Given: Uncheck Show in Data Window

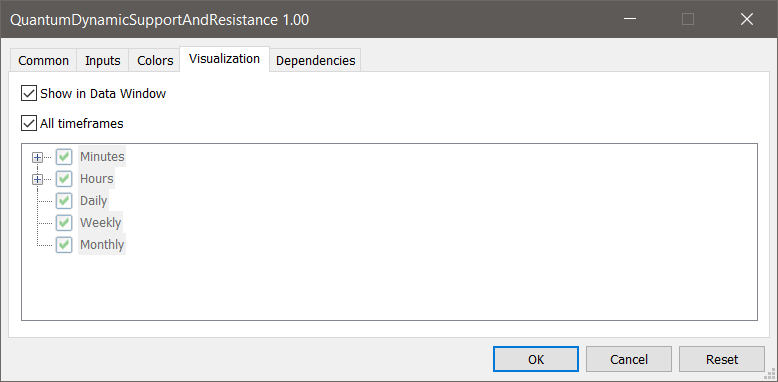Looking at the screenshot, I should [x=29, y=93].
